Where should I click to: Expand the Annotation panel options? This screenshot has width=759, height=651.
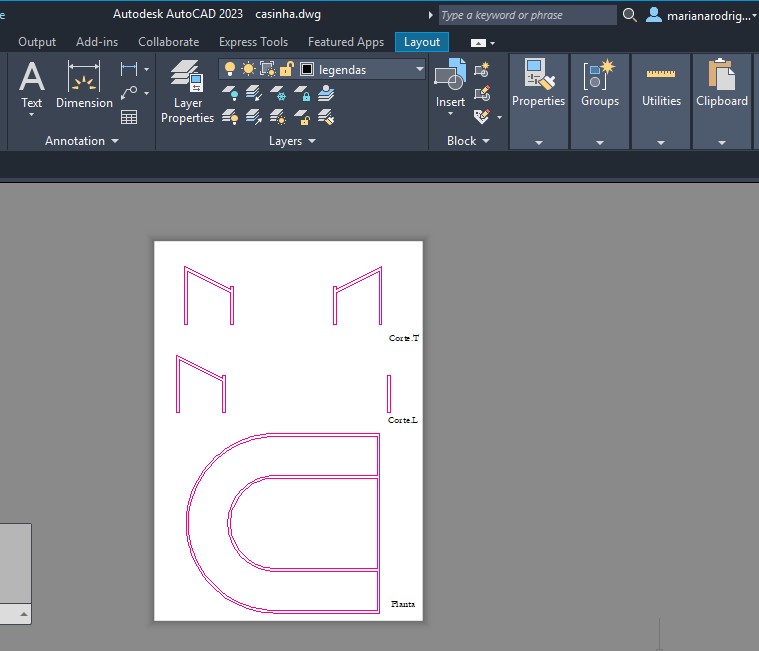point(82,141)
